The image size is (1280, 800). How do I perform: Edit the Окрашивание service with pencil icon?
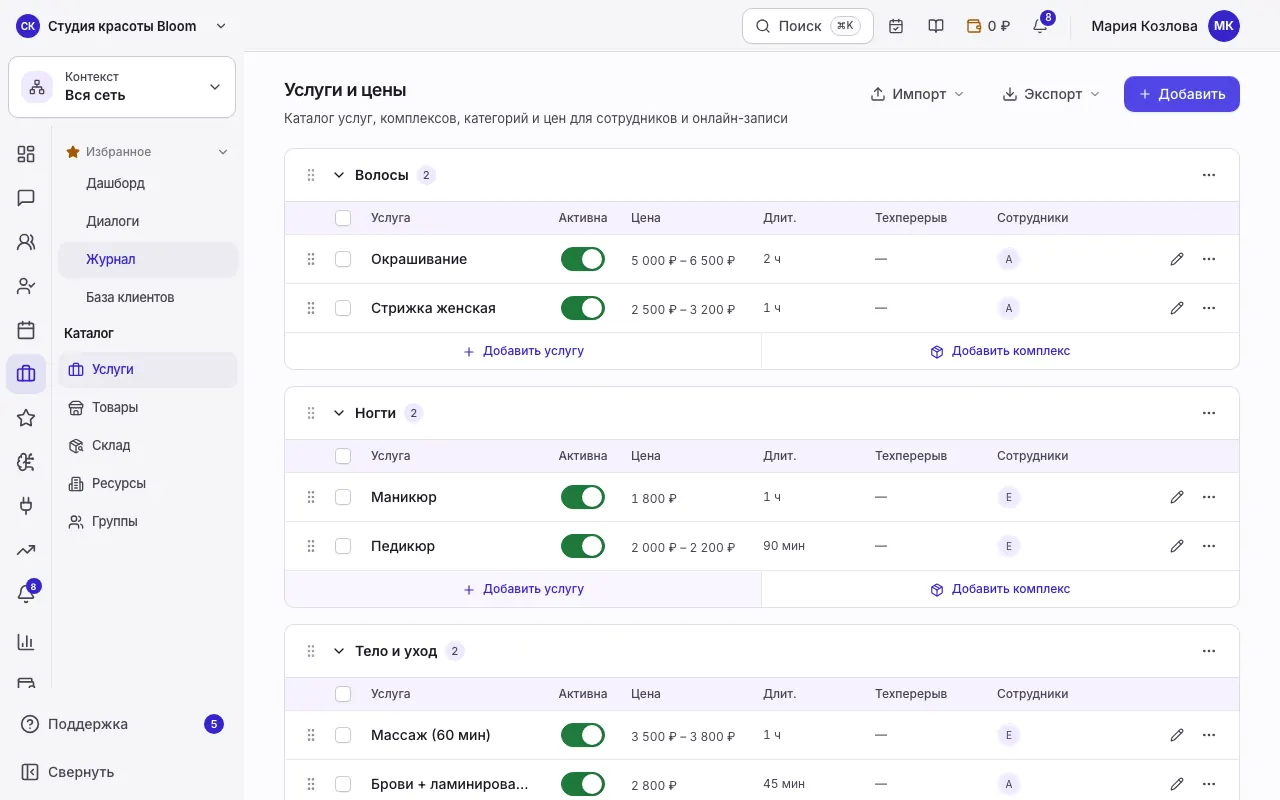coord(1177,259)
